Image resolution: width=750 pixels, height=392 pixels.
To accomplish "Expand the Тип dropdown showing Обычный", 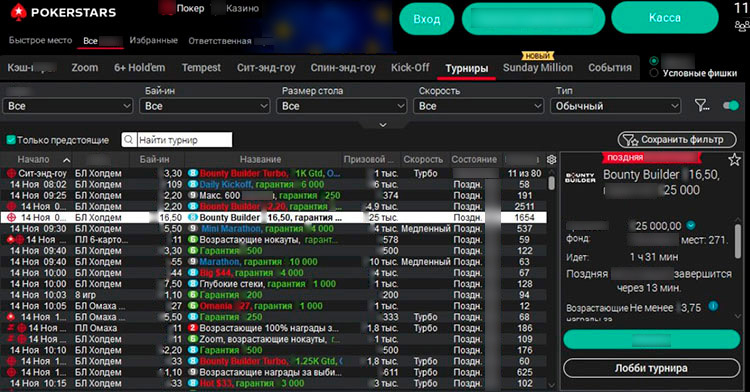I will pos(615,106).
